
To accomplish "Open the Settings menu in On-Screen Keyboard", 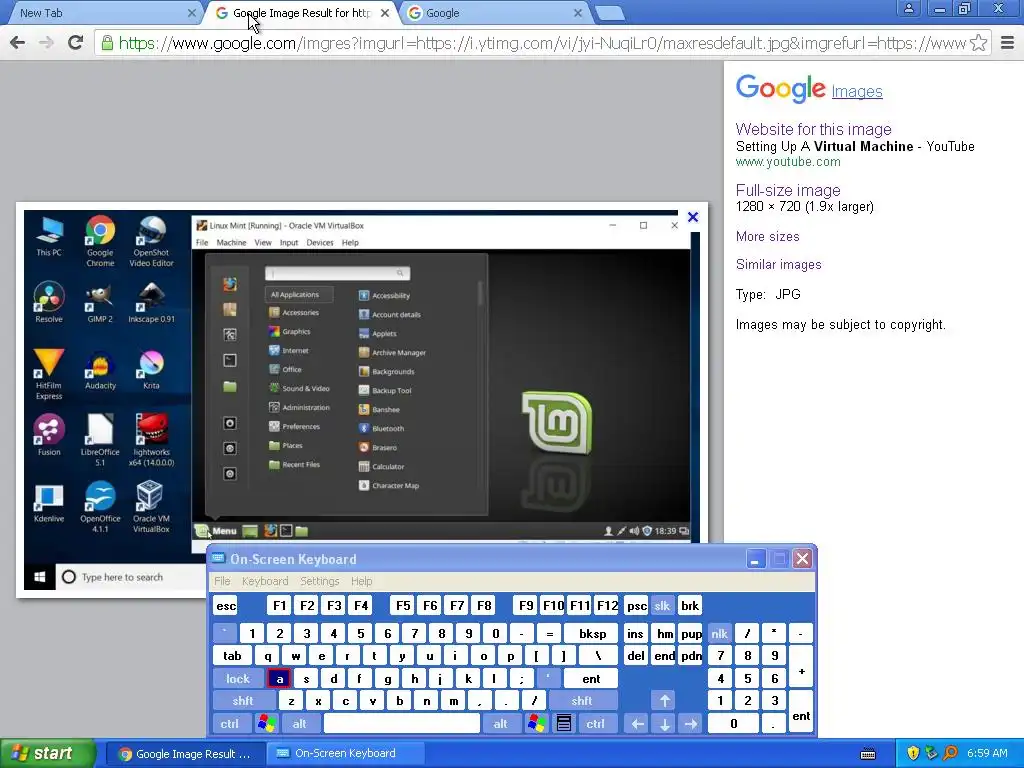I will (x=319, y=581).
